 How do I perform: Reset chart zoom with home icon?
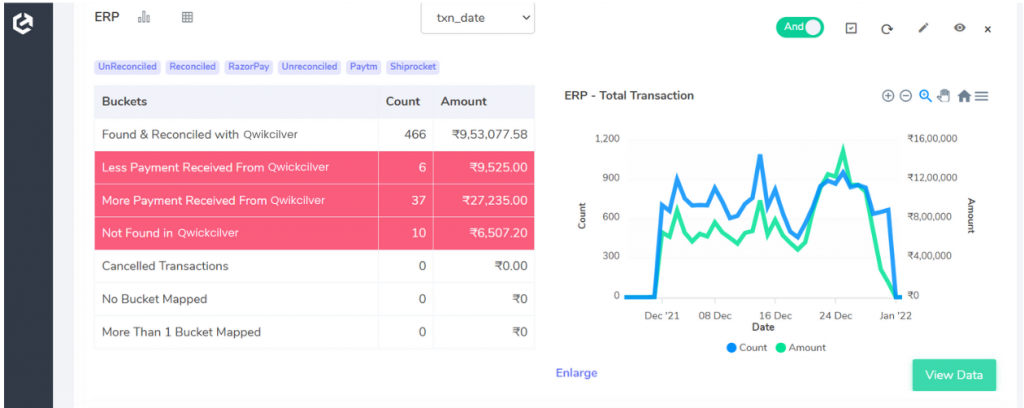pyautogui.click(x=964, y=96)
